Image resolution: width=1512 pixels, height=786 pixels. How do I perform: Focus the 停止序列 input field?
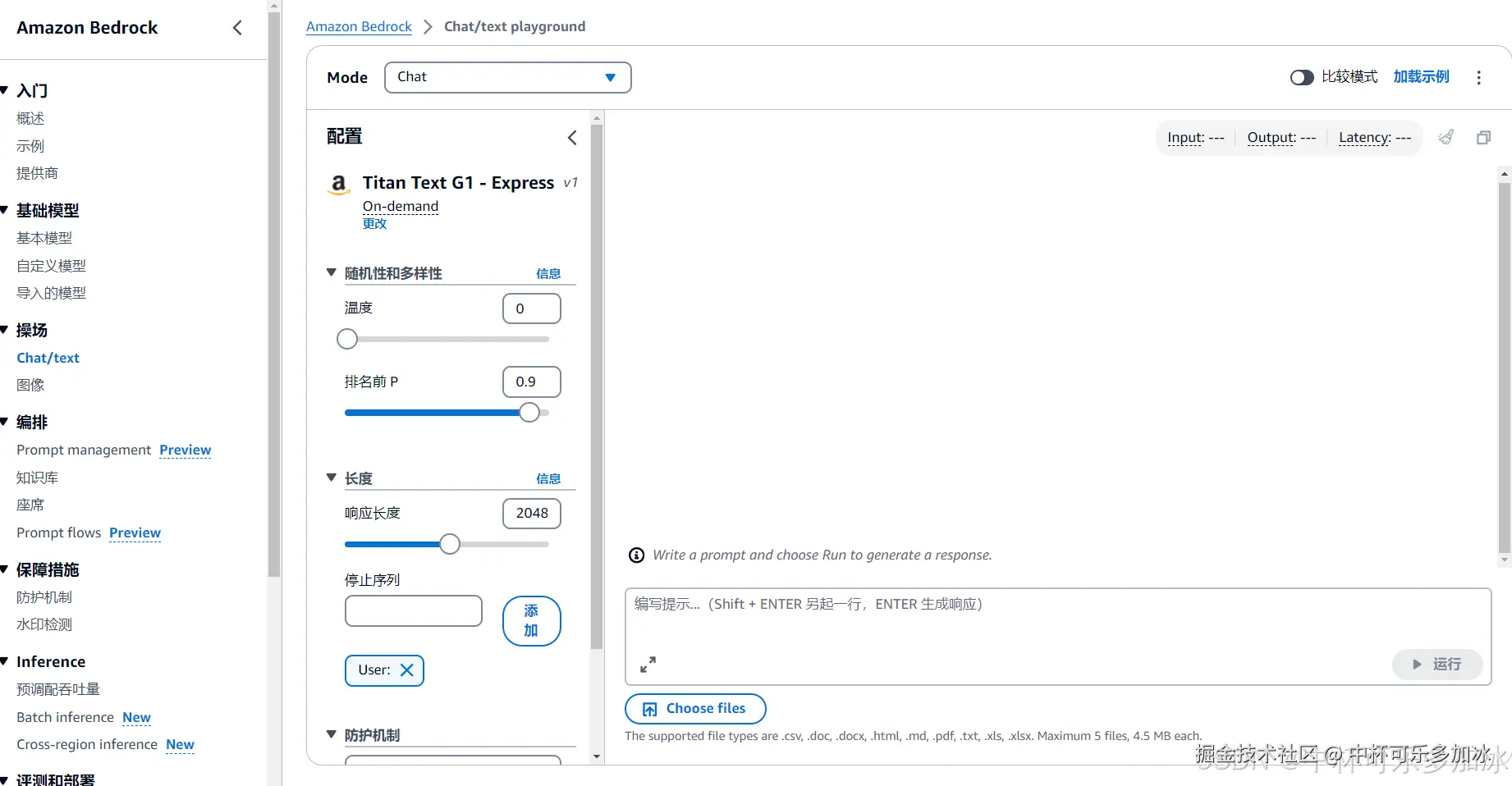coord(414,610)
